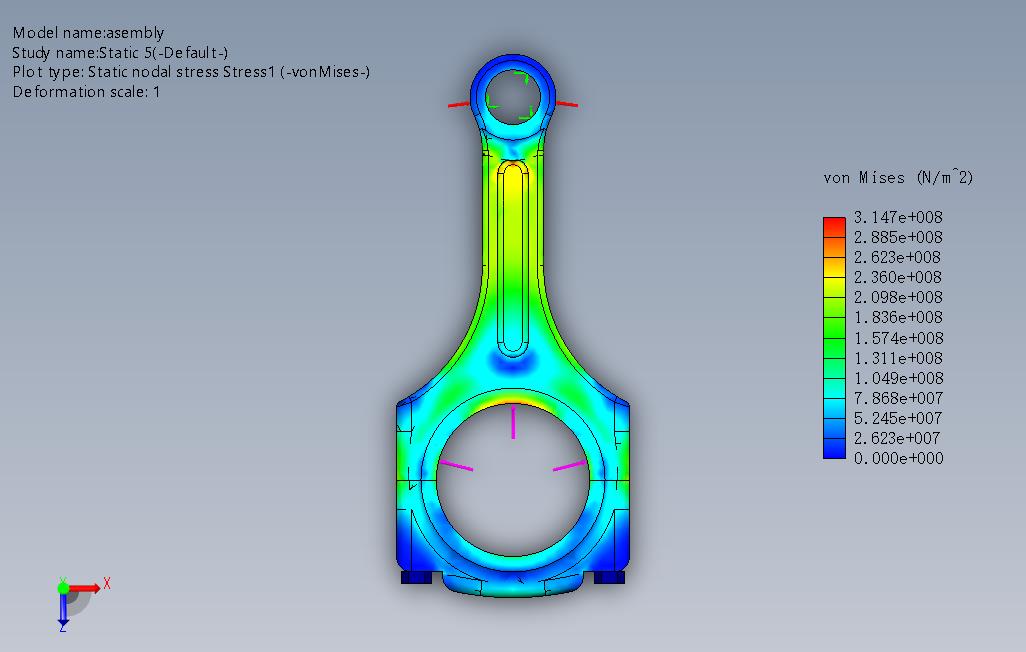
Task: Click the vertical magenta load arrow in big end
Action: coord(513,422)
